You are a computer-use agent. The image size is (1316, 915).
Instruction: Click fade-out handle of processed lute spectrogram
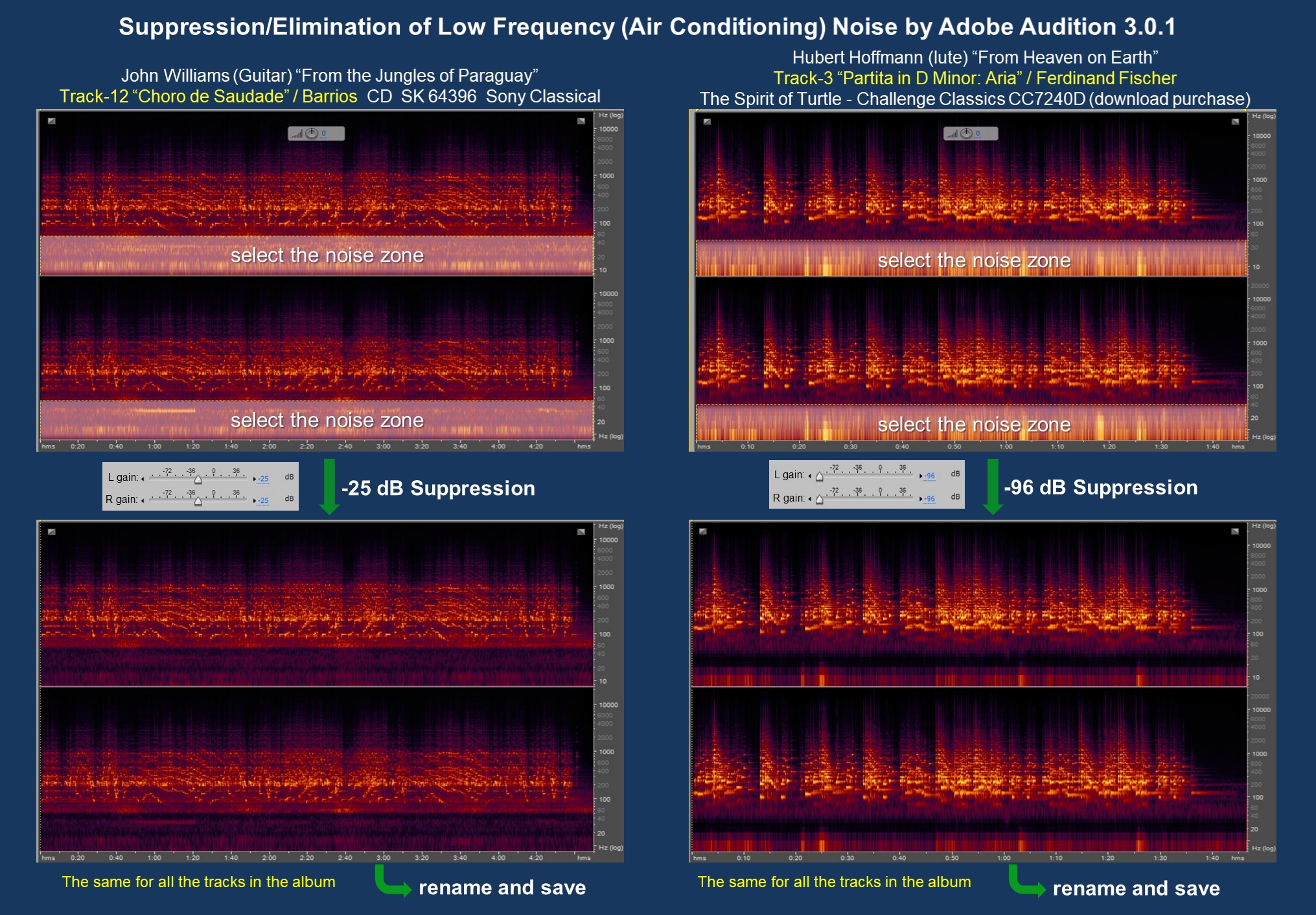tap(1235, 531)
